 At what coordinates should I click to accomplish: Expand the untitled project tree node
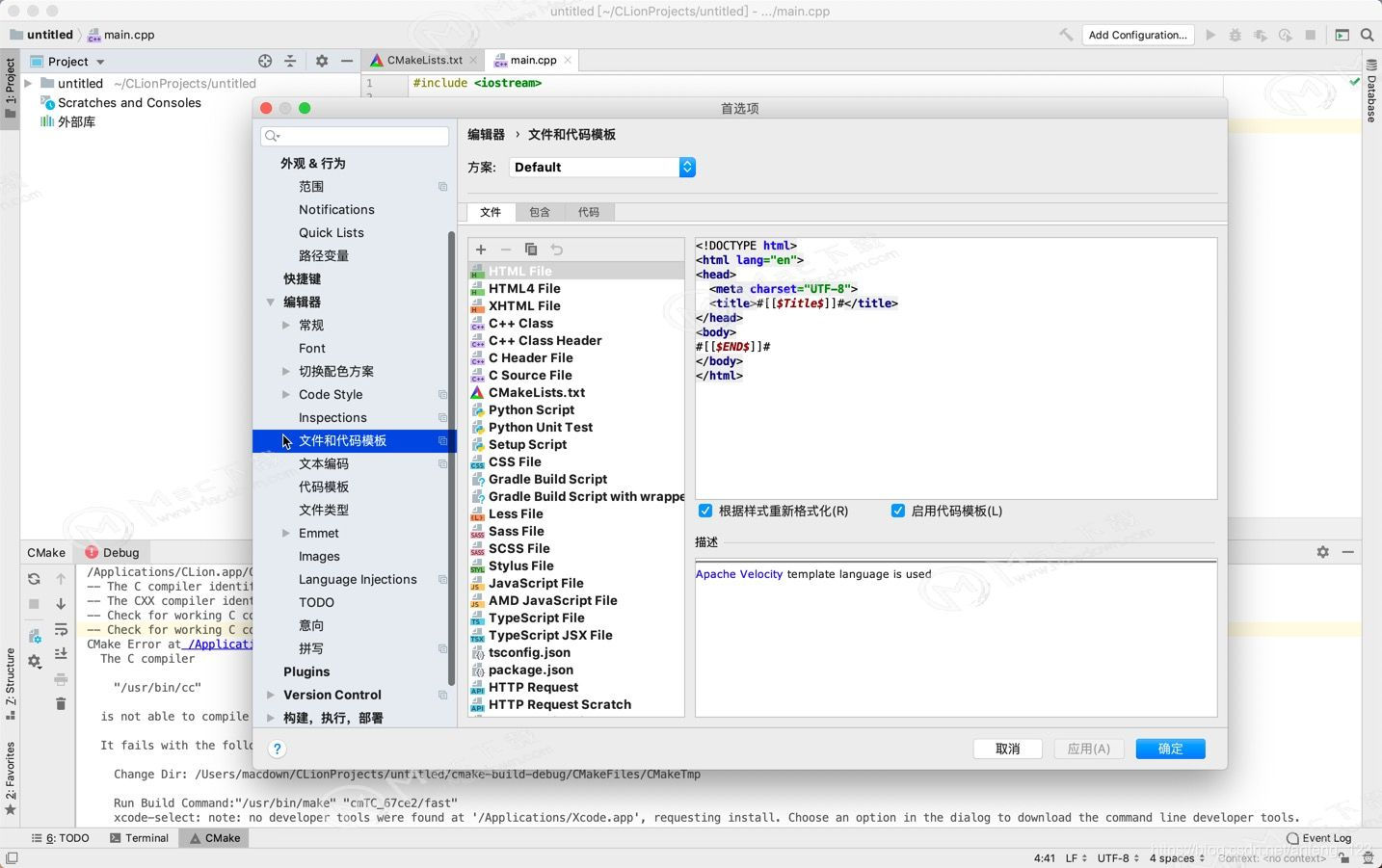(29, 84)
